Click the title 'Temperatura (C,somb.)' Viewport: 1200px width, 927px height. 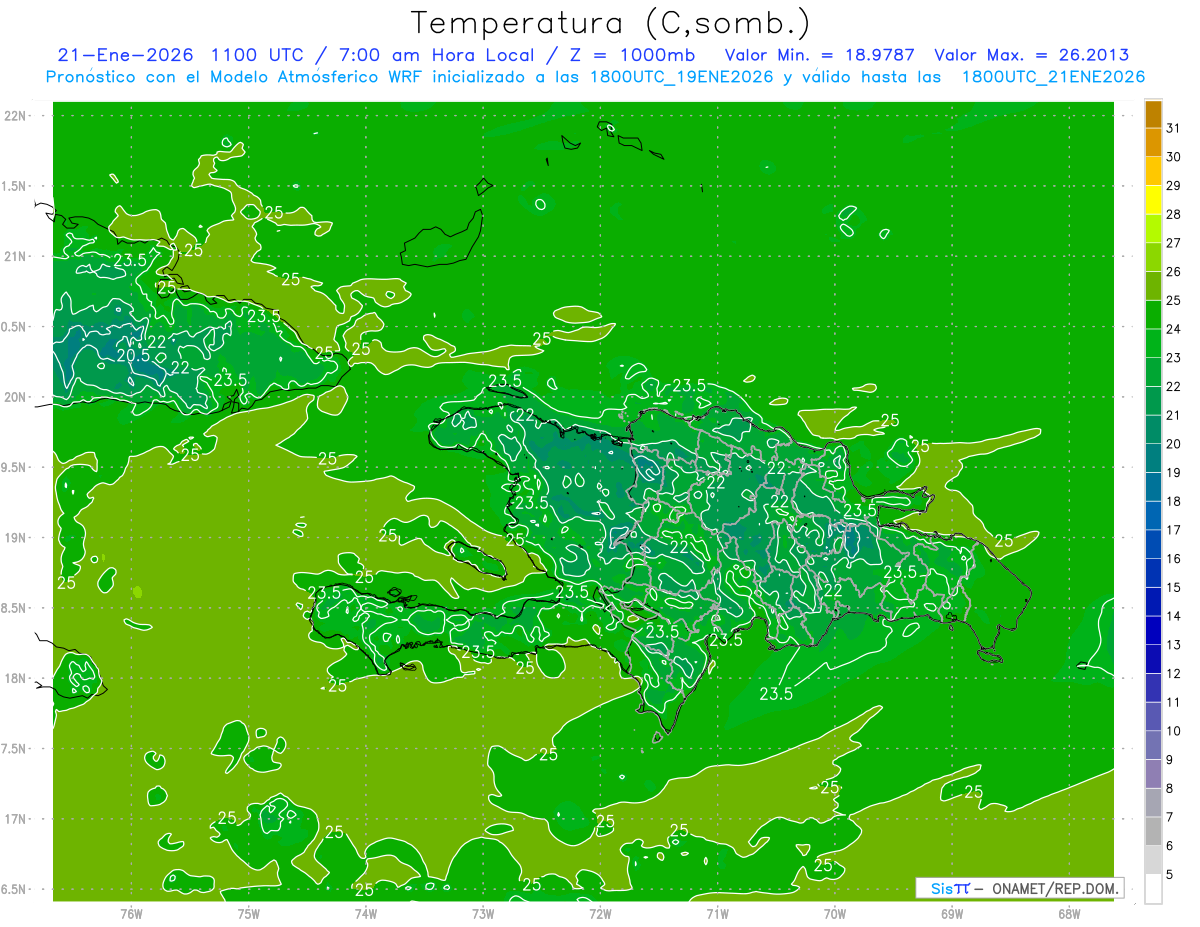point(610,23)
